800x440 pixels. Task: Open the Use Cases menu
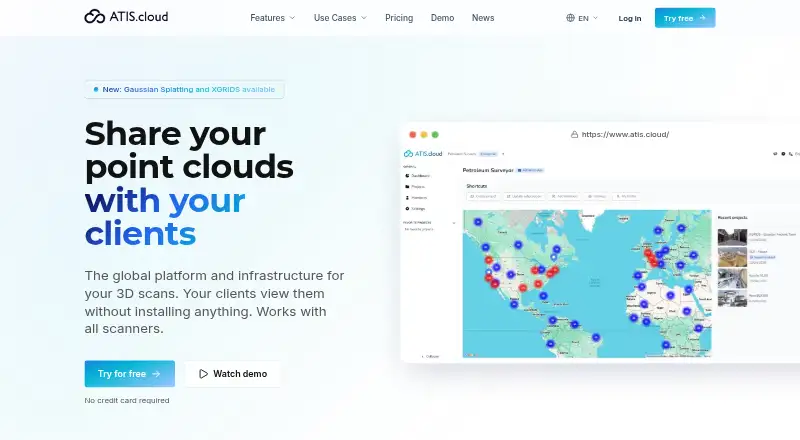pos(340,18)
